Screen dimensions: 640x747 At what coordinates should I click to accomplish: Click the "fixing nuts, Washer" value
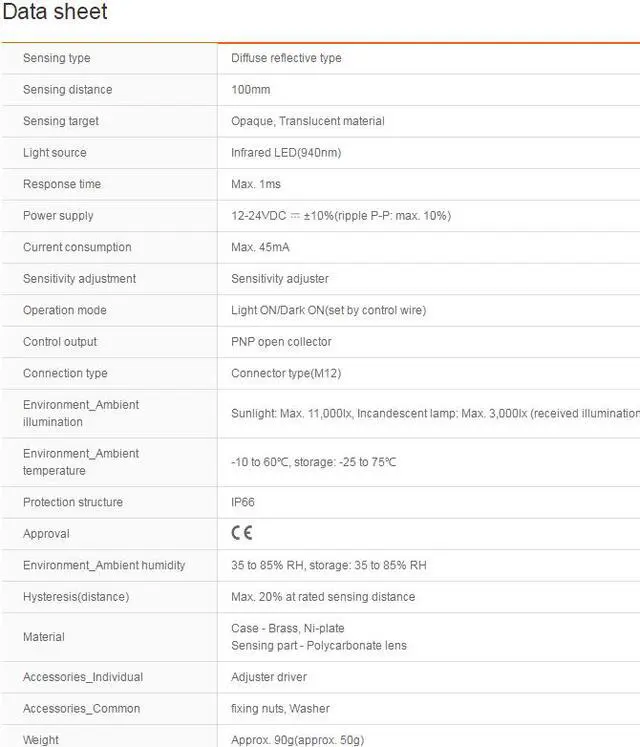pos(280,709)
